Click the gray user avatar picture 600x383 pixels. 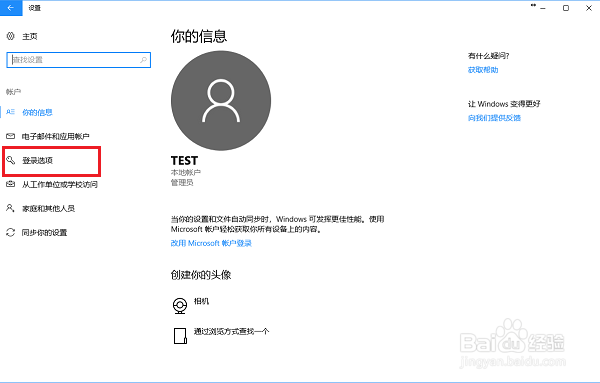[x=221, y=101]
